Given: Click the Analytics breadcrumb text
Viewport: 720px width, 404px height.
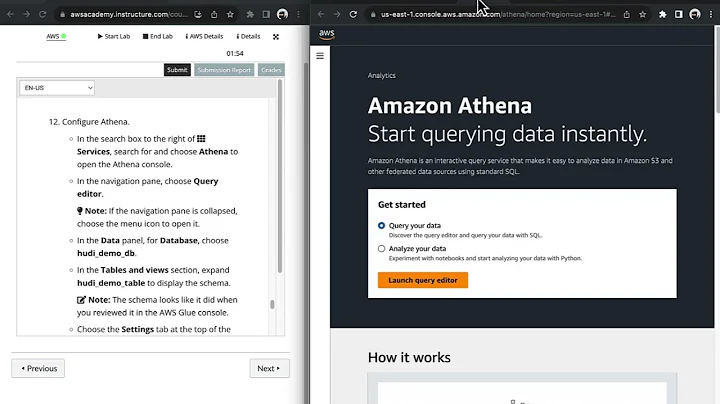Looking at the screenshot, I should coord(382,75).
